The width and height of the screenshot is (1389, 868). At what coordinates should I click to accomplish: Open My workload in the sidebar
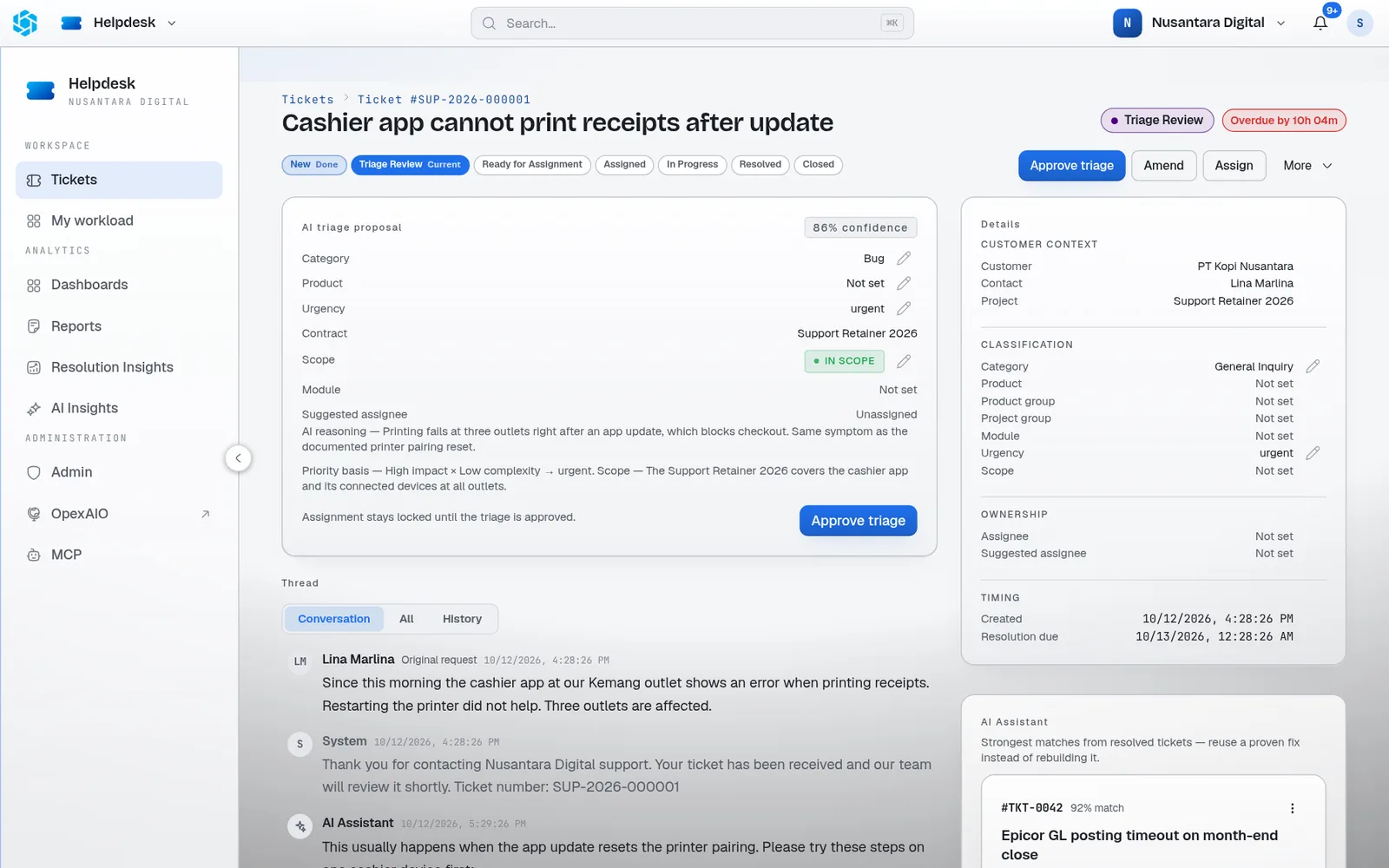click(x=119, y=221)
